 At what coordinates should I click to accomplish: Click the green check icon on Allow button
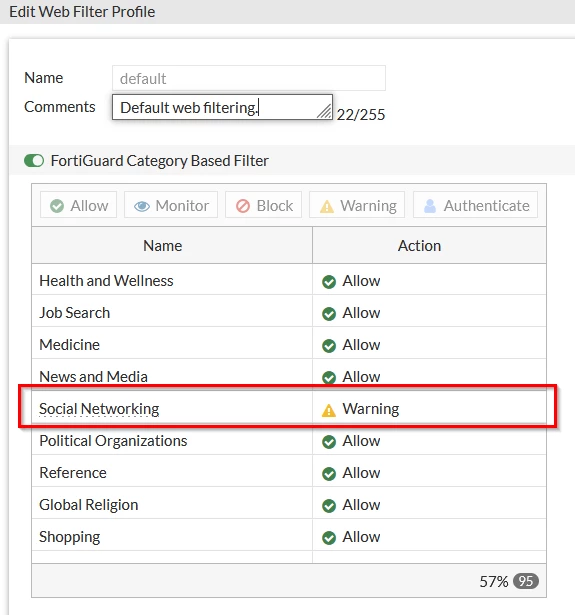57,206
